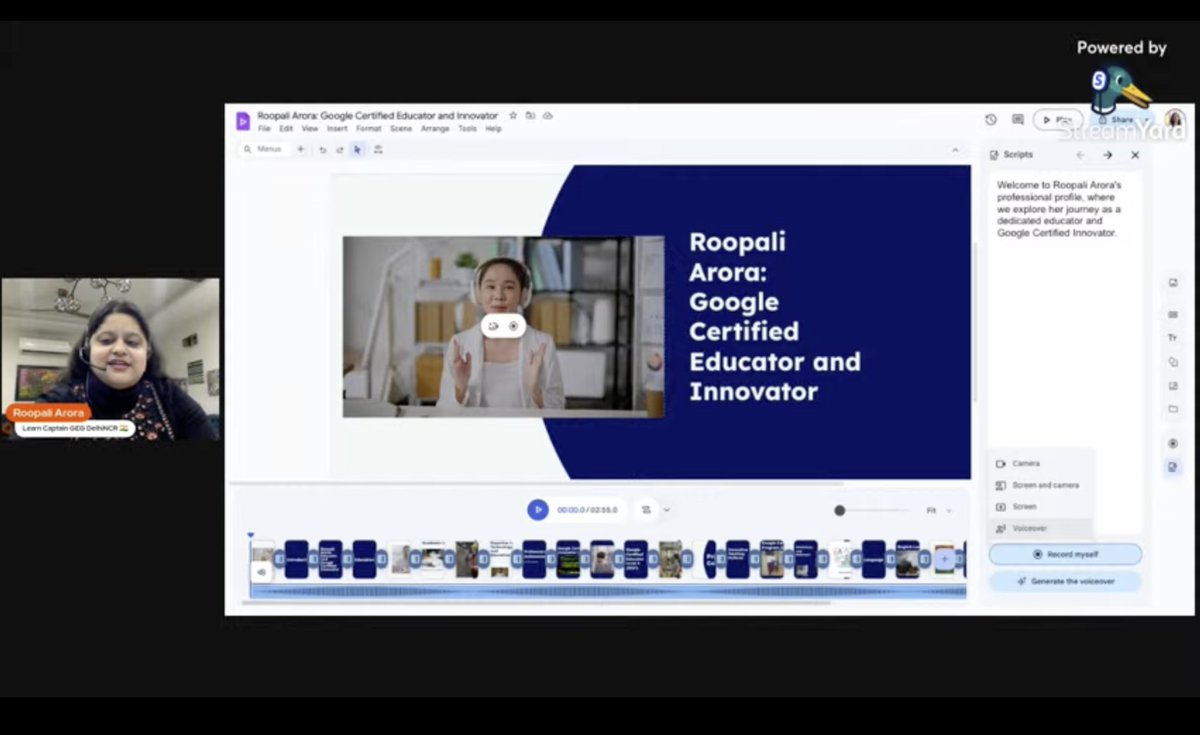The width and height of the screenshot is (1200, 735).
Task: Open the Scene menu
Action: coord(401,129)
